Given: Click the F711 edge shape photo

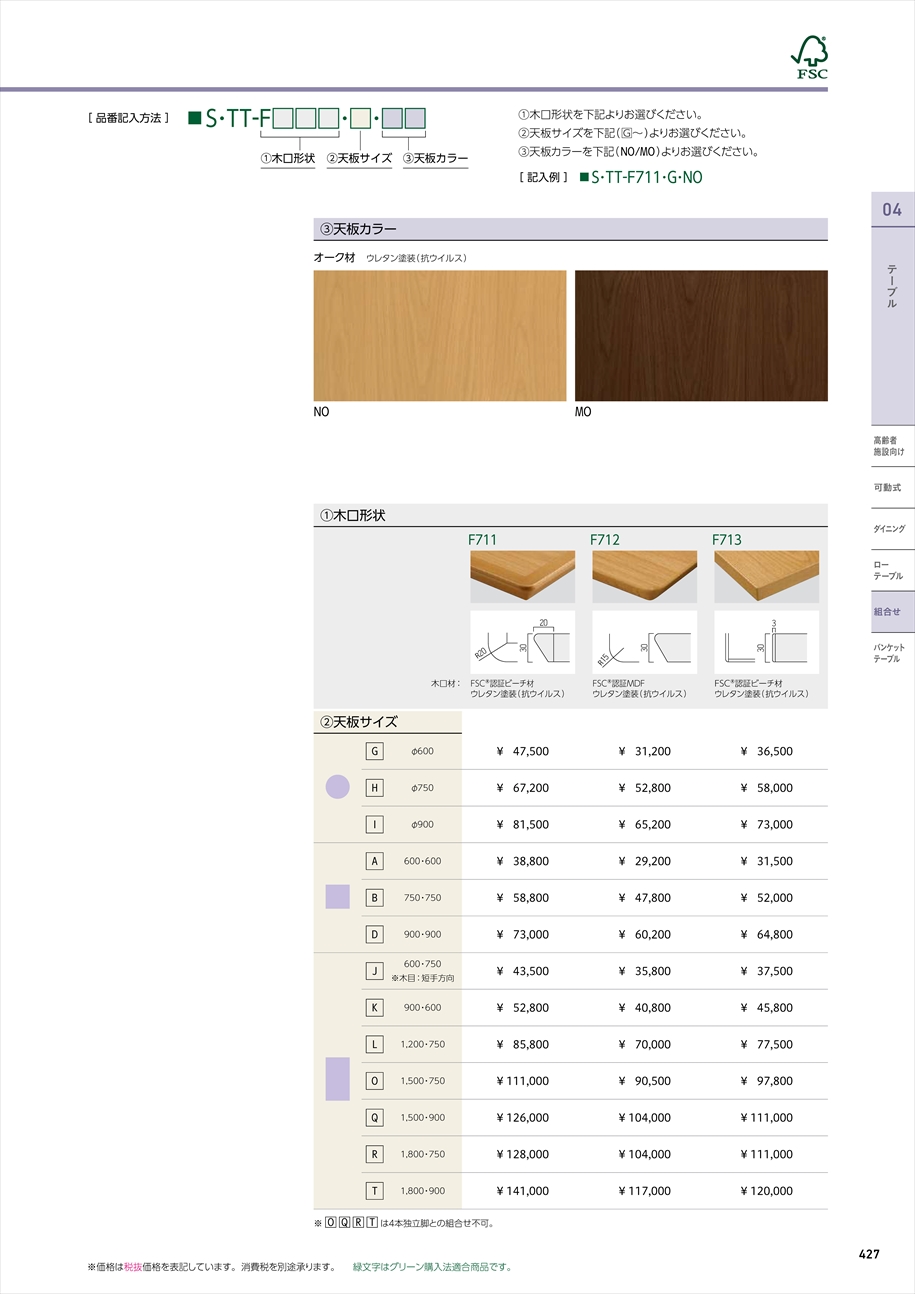Looking at the screenshot, I should click(523, 576).
